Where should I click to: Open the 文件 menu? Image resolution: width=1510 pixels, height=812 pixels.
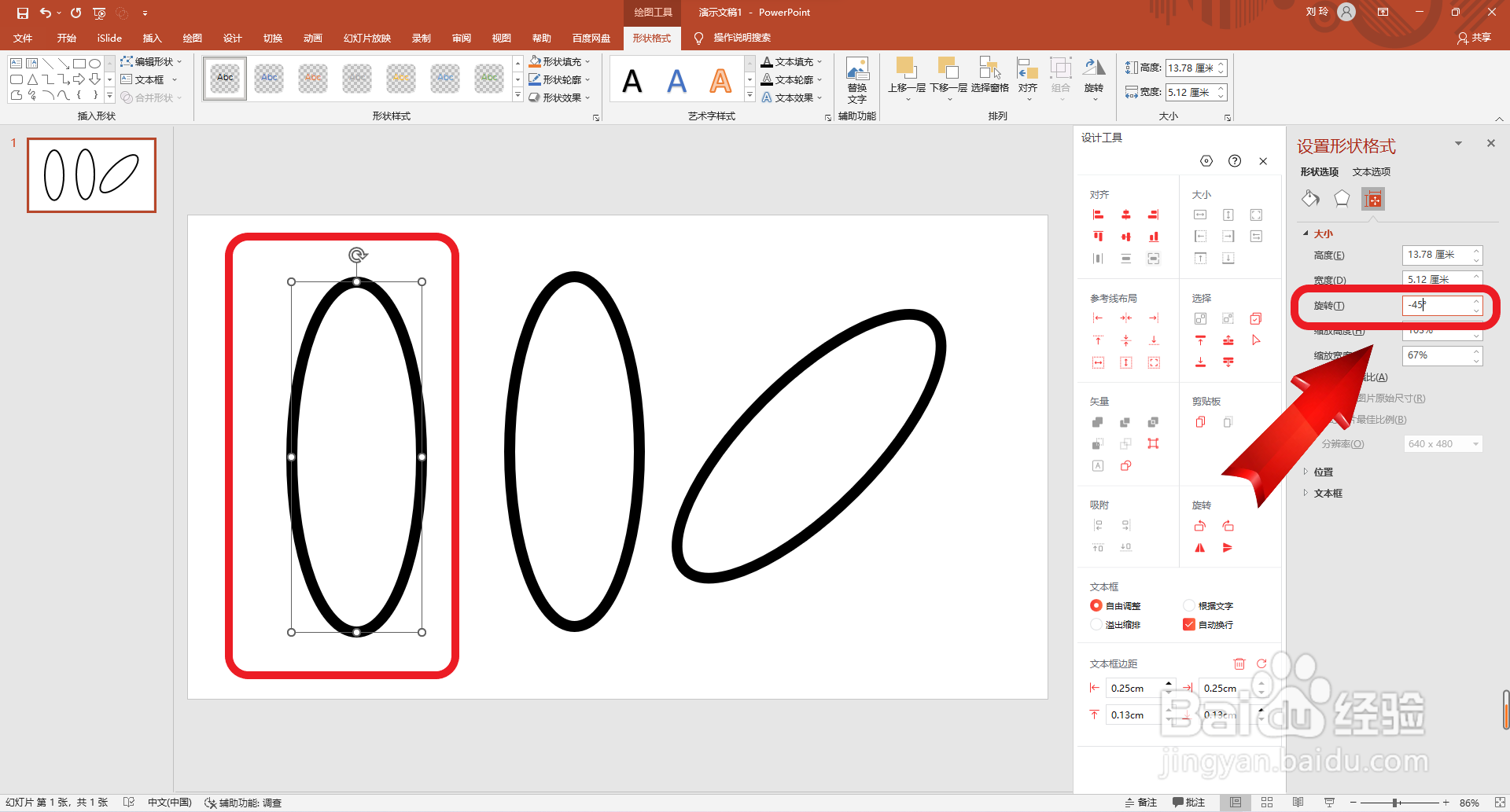(x=23, y=38)
